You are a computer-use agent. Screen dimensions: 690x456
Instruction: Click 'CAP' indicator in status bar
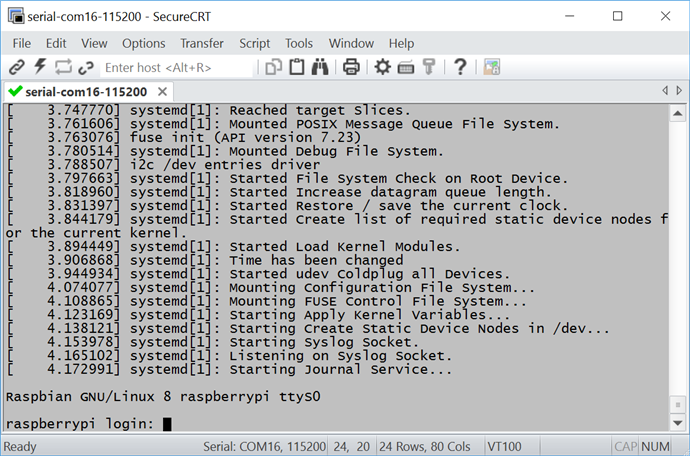click(625, 447)
